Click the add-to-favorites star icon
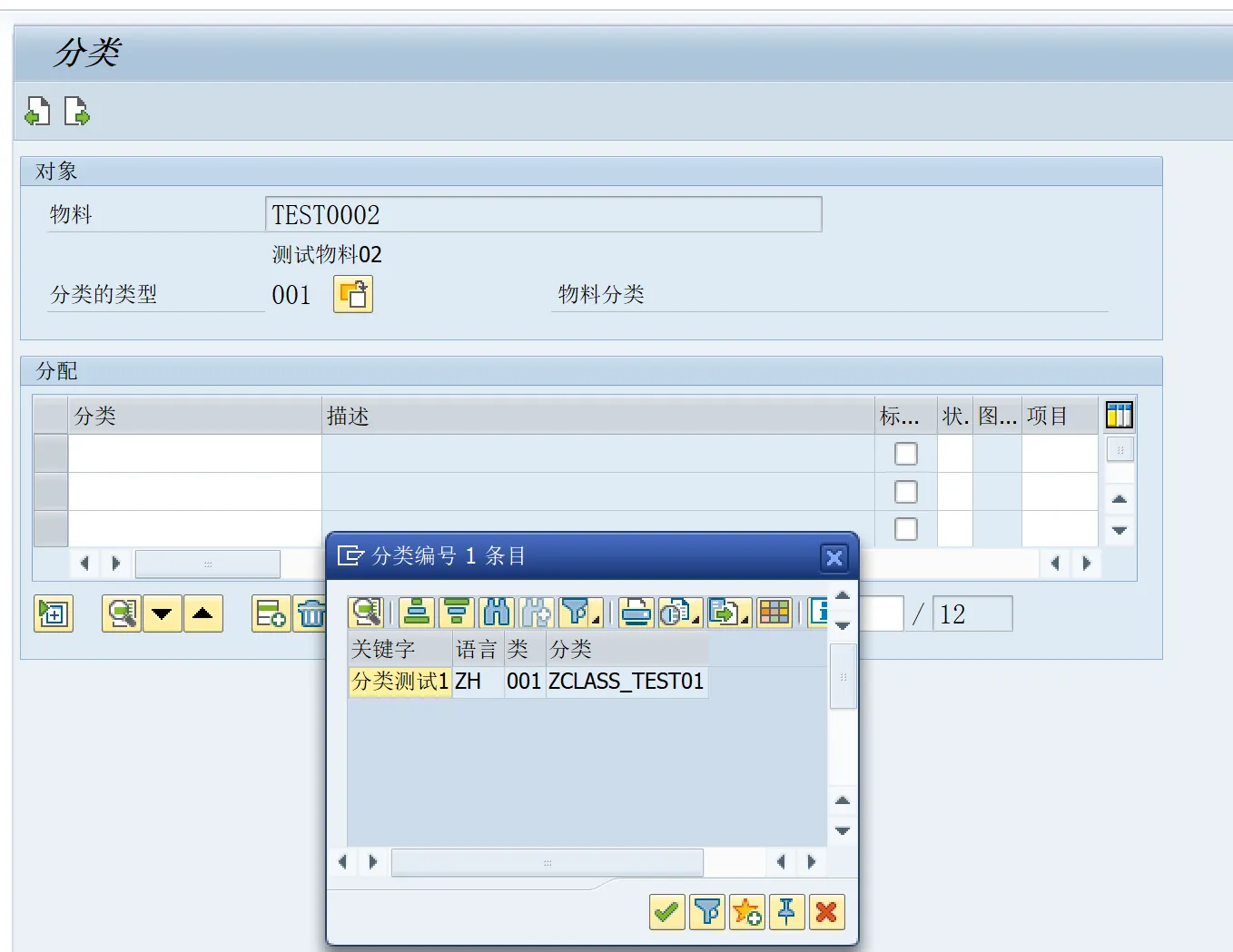Viewport: 1233px width, 952px height. (746, 912)
